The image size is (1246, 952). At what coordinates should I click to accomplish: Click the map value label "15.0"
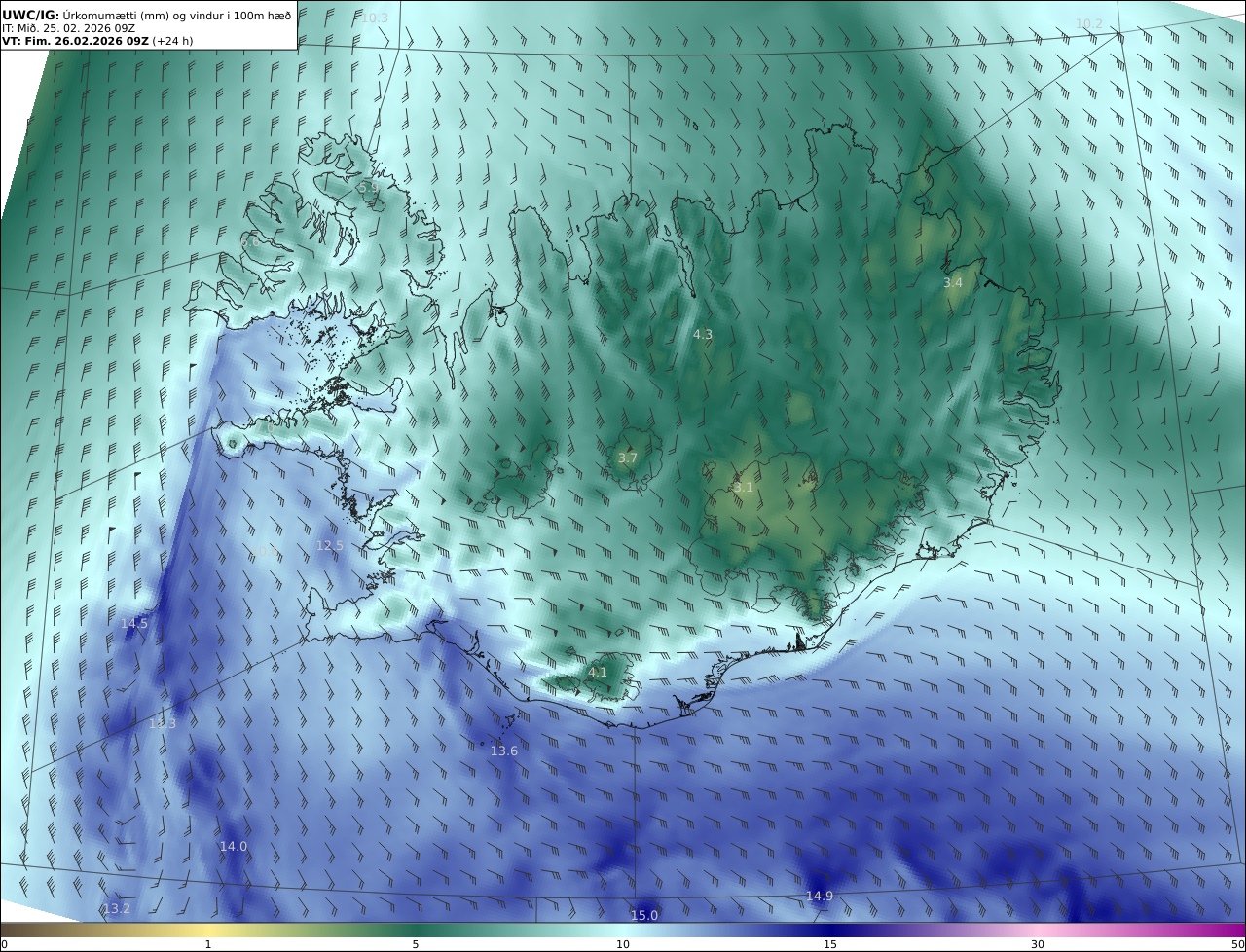[x=644, y=916]
